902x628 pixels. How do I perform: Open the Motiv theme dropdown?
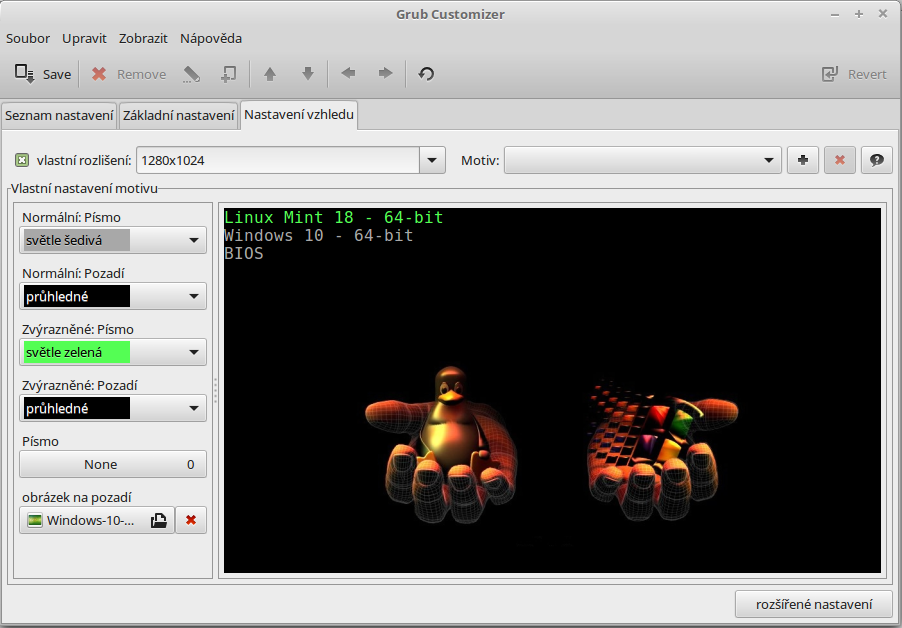[642, 160]
